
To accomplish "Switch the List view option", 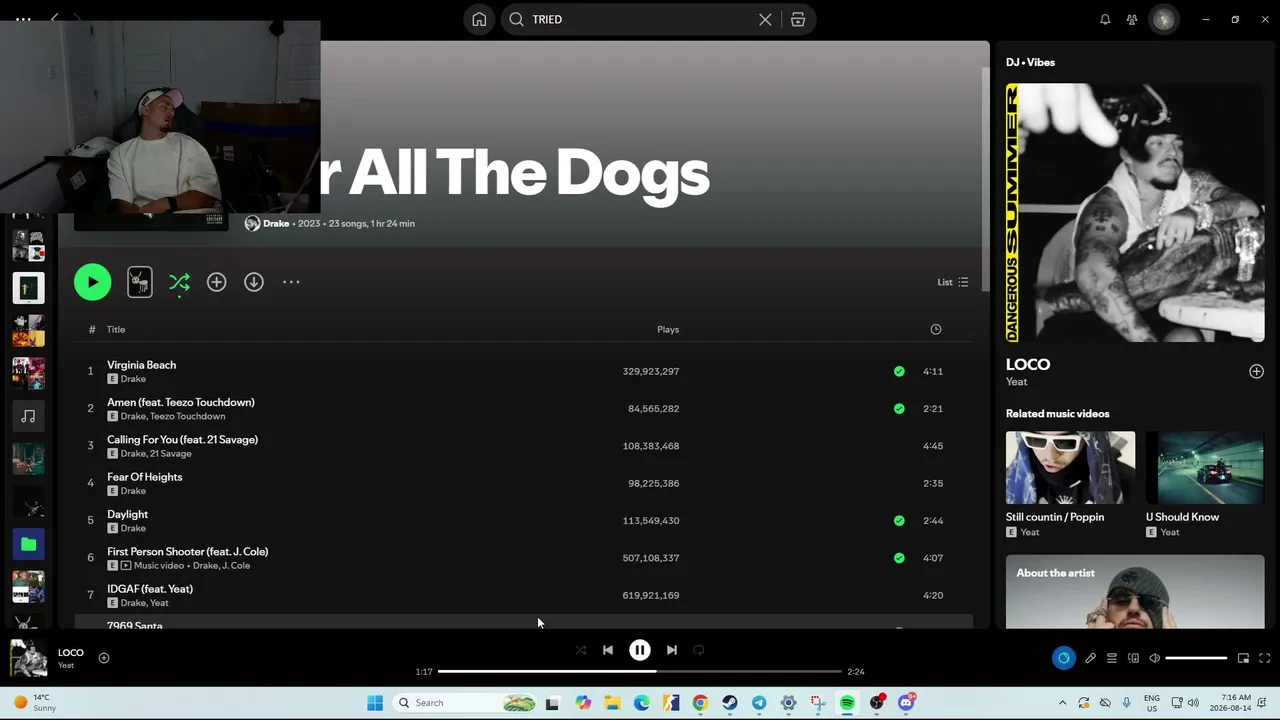I will [x=952, y=282].
